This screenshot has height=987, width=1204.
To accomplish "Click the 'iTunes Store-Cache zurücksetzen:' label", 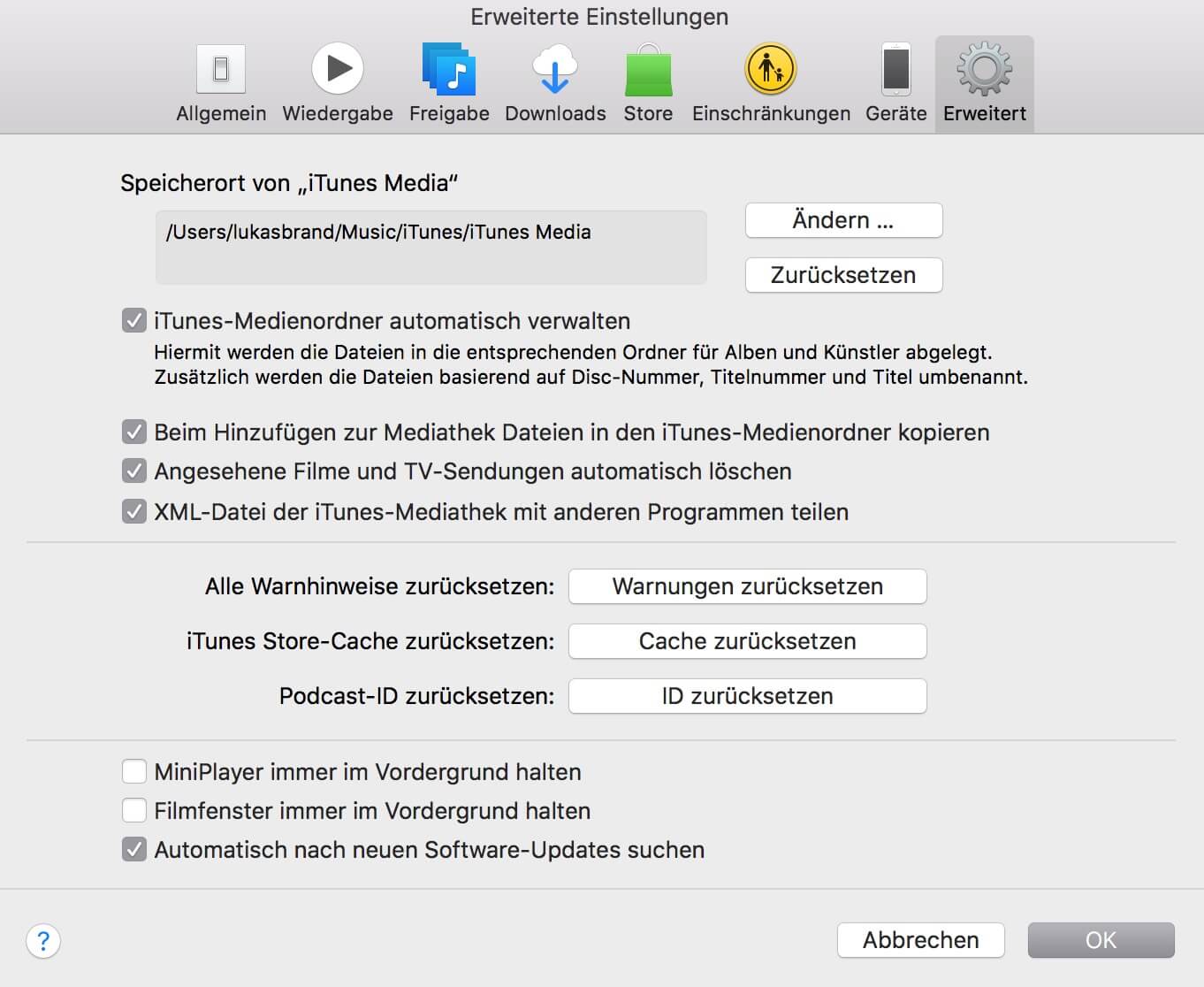I will [x=370, y=641].
